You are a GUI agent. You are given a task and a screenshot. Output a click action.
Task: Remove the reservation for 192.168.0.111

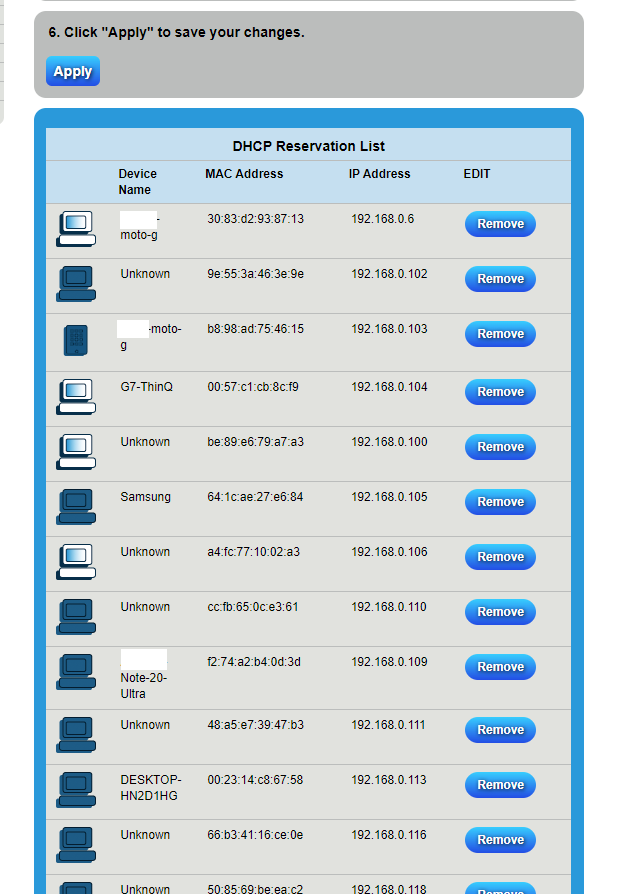click(x=500, y=730)
